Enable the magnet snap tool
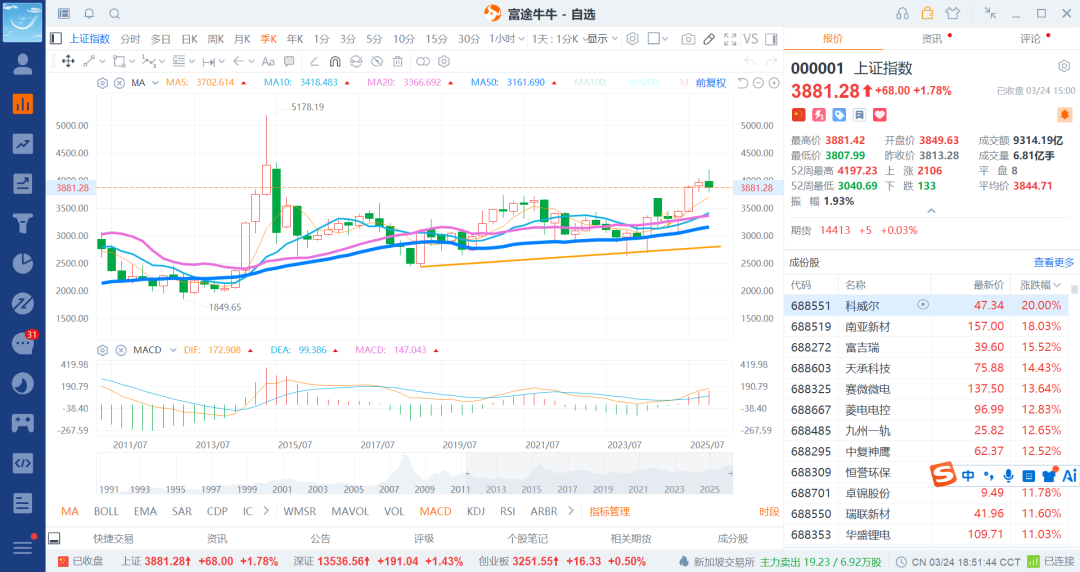This screenshot has height=572, width=1080. coord(335,61)
